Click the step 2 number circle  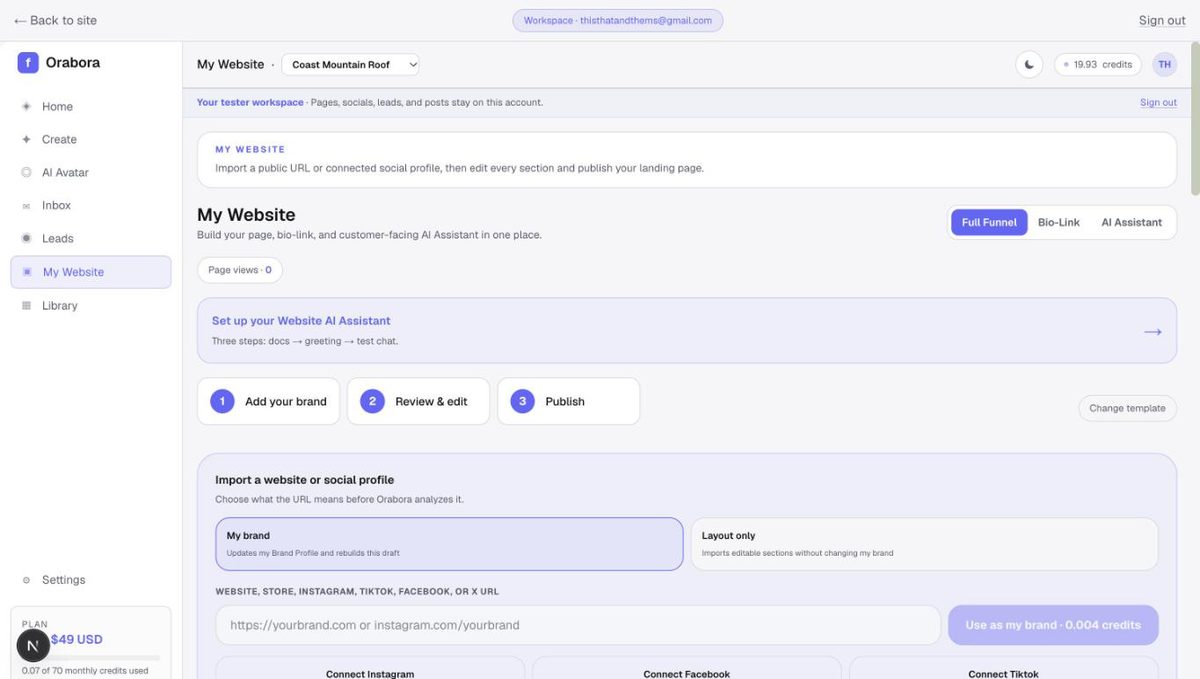pyautogui.click(x=372, y=401)
